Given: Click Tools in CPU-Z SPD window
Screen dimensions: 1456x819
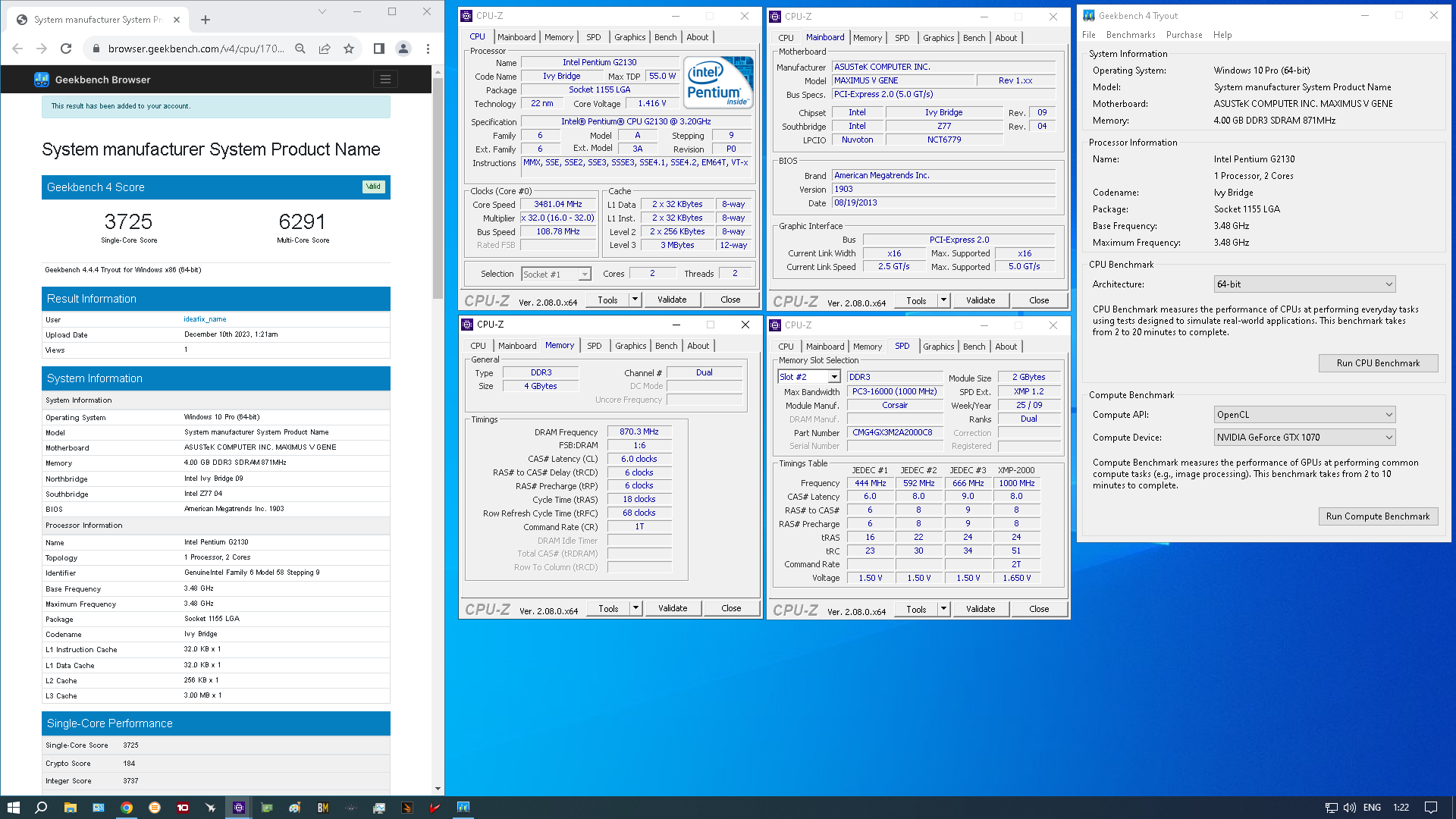Looking at the screenshot, I should pos(916,609).
